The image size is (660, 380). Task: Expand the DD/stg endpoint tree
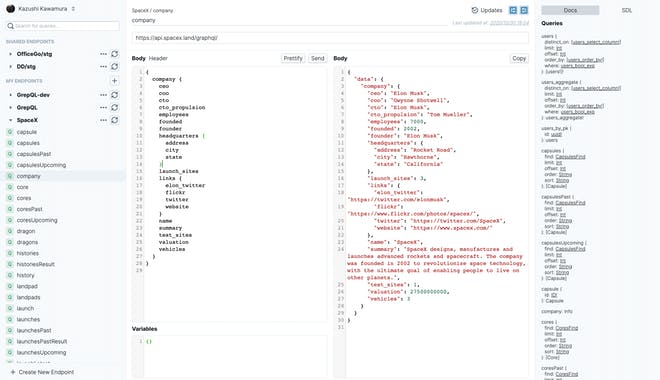pos(10,66)
